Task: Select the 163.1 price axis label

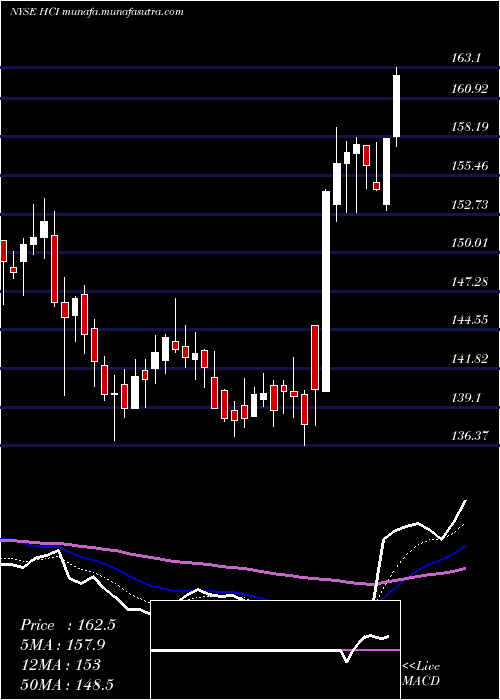Action: (467, 58)
